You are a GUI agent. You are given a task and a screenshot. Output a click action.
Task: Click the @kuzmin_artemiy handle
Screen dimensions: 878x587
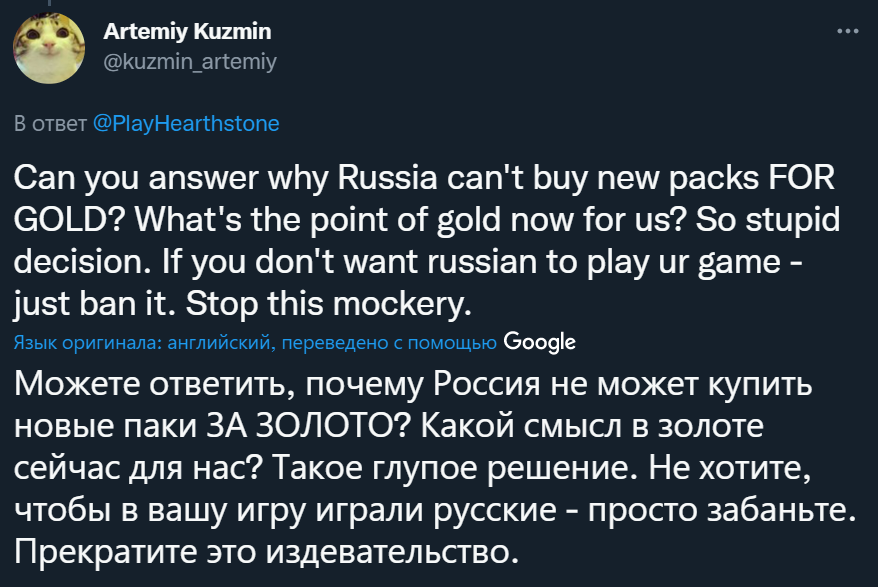190,62
